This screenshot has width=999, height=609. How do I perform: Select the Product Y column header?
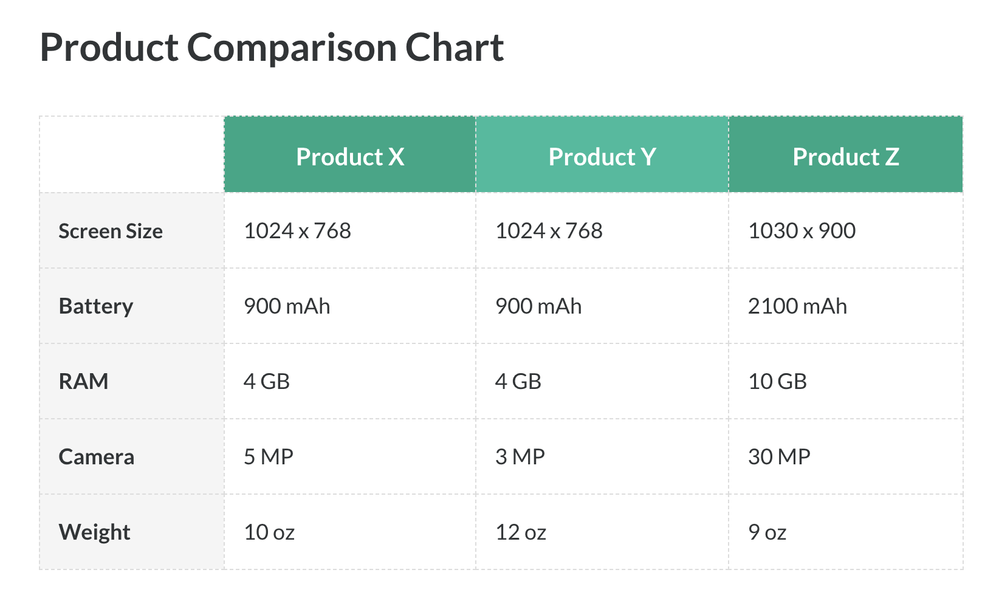[602, 157]
